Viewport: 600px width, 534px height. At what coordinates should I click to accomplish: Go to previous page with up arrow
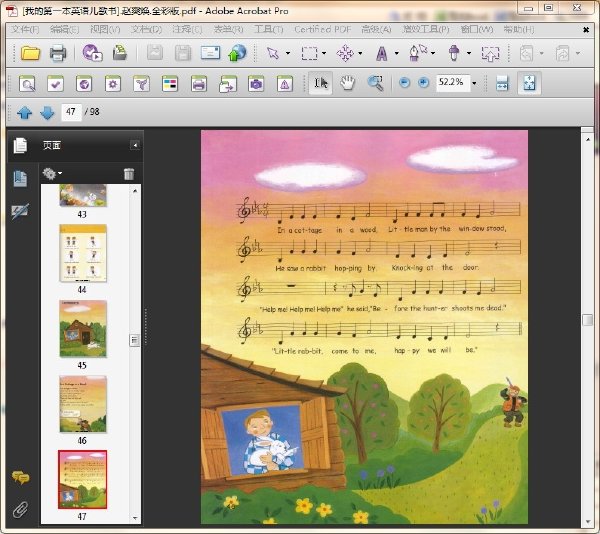[24, 112]
